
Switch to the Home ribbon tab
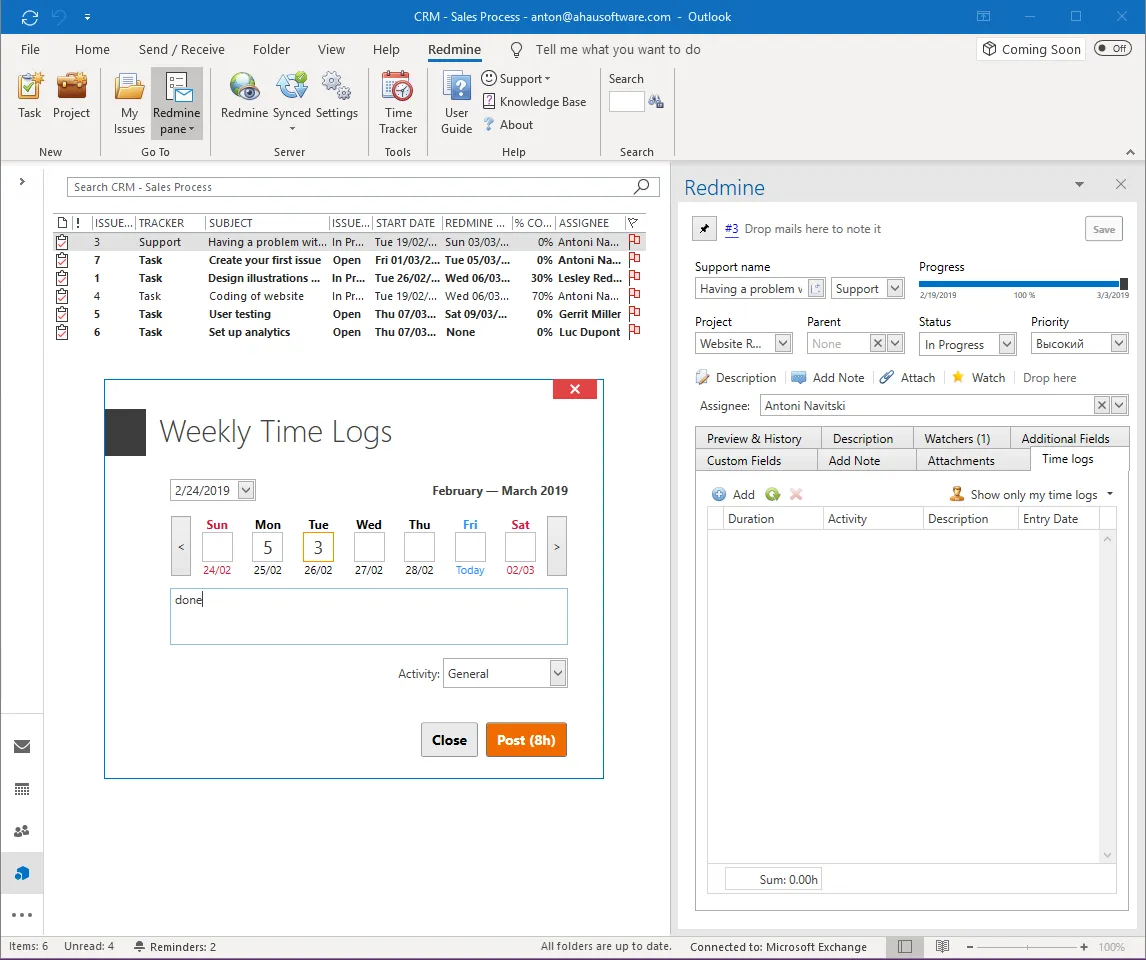(x=92, y=49)
